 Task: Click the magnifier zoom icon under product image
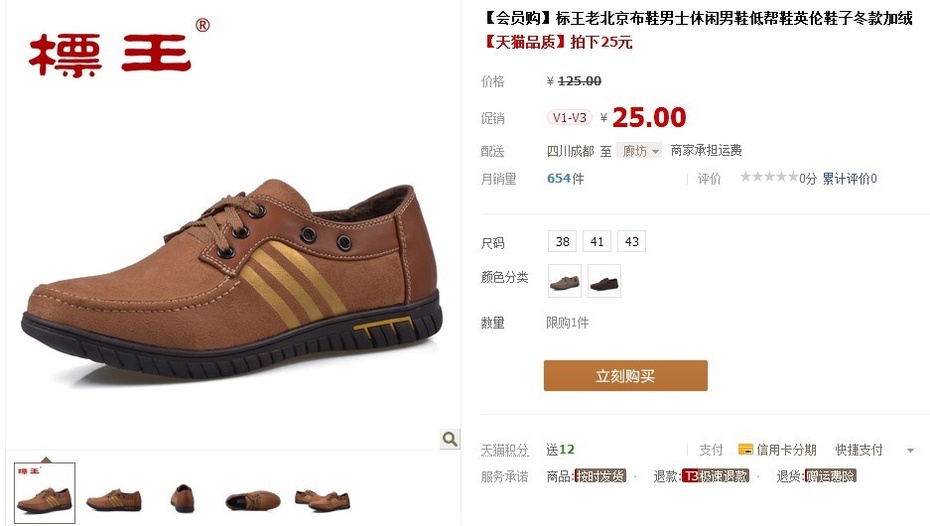click(450, 439)
